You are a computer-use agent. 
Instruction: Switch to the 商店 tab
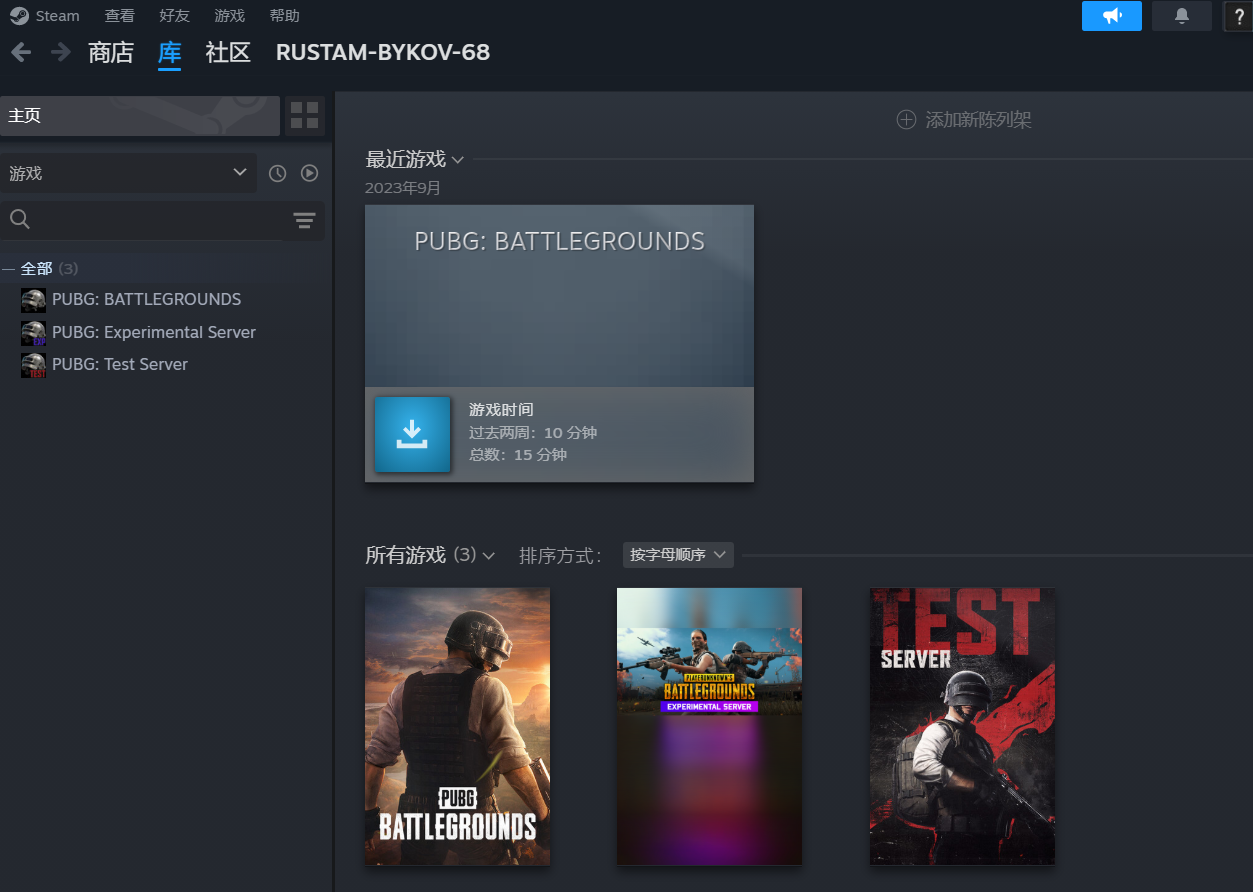(x=110, y=52)
